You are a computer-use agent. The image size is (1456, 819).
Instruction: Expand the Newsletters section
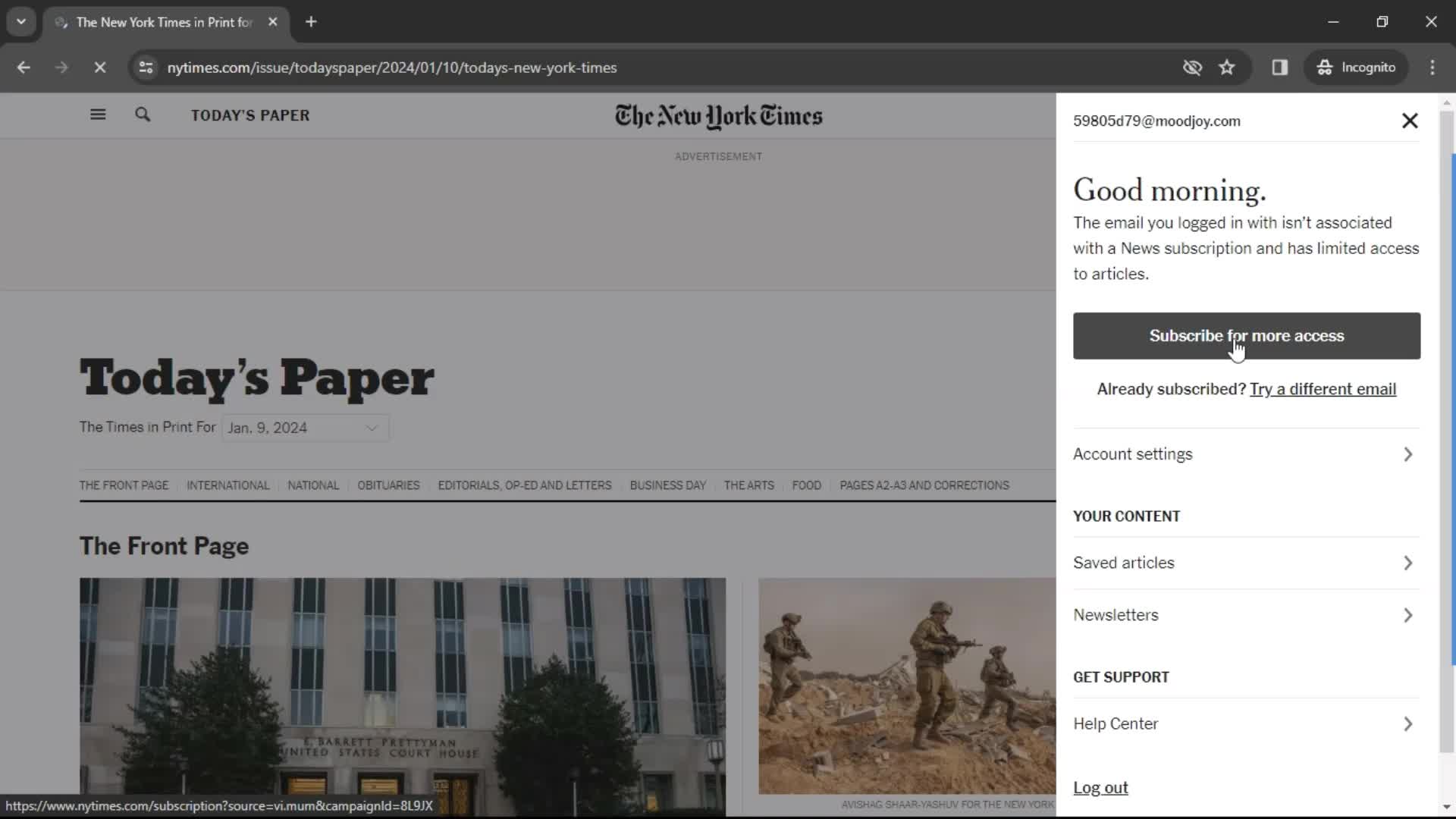click(x=1245, y=614)
